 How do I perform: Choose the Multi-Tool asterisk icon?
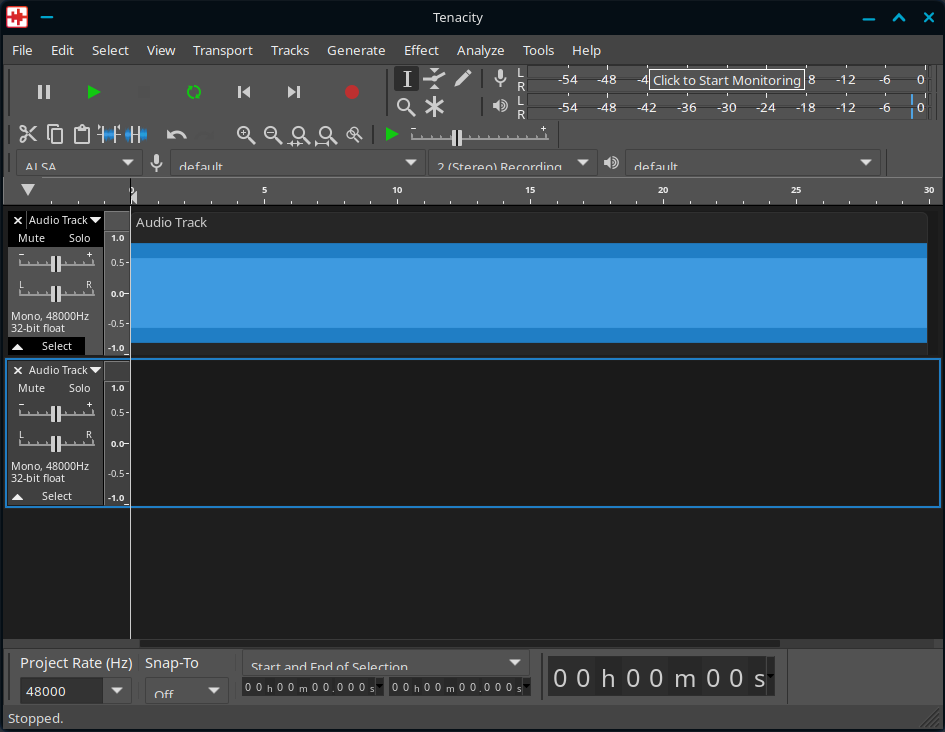(x=434, y=107)
